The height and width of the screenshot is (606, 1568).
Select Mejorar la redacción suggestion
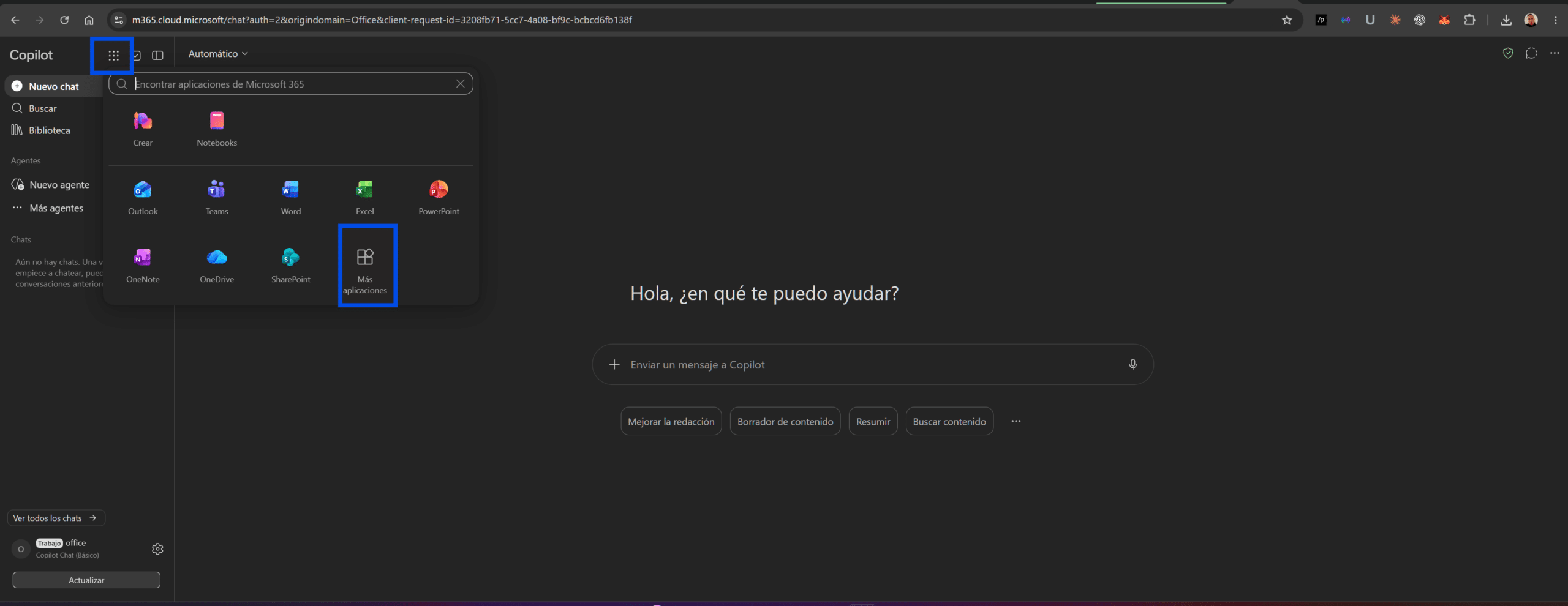point(671,422)
